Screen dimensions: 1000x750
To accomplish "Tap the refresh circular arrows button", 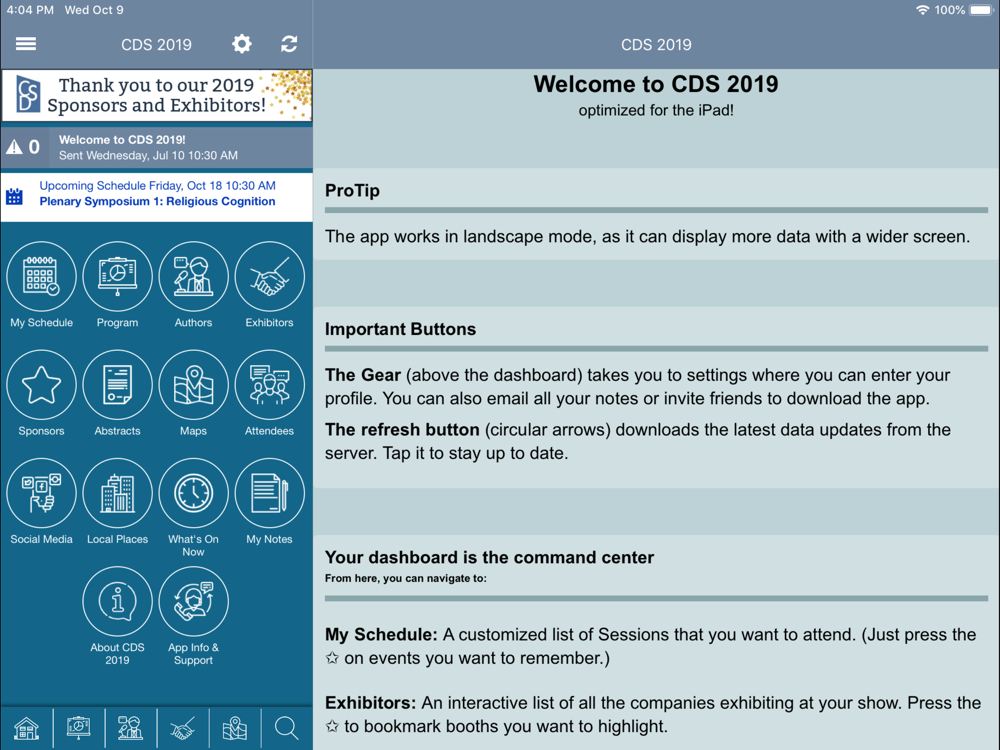I will coord(289,44).
